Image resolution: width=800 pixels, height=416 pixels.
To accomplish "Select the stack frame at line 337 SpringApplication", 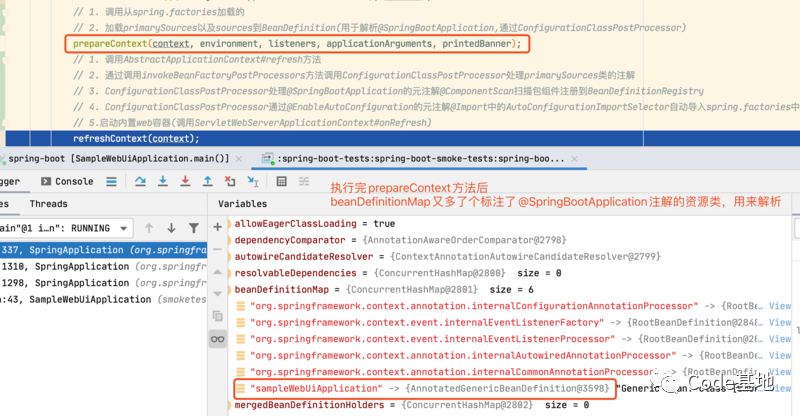I will coord(104,250).
